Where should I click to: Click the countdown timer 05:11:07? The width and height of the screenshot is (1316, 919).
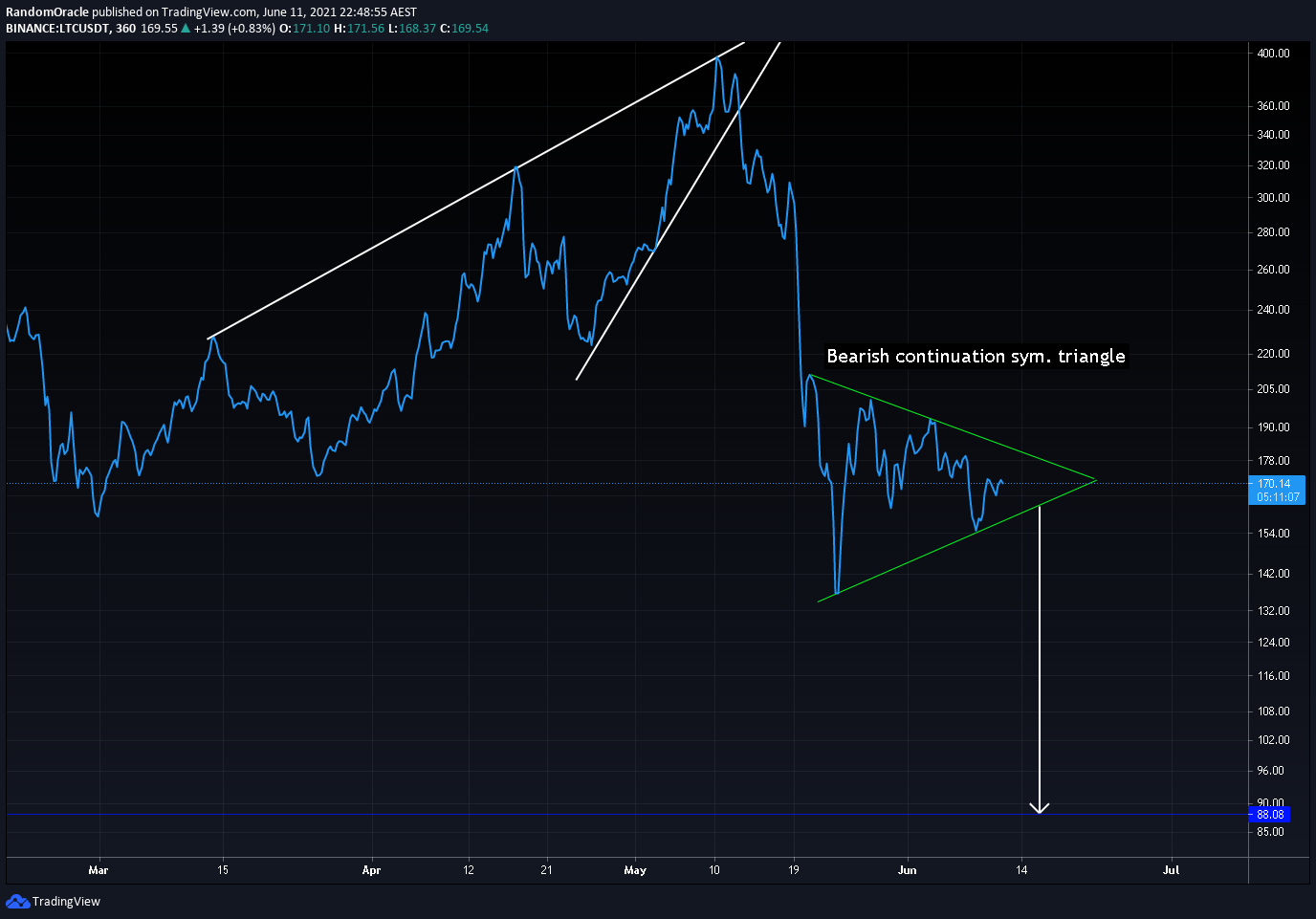[x=1278, y=497]
